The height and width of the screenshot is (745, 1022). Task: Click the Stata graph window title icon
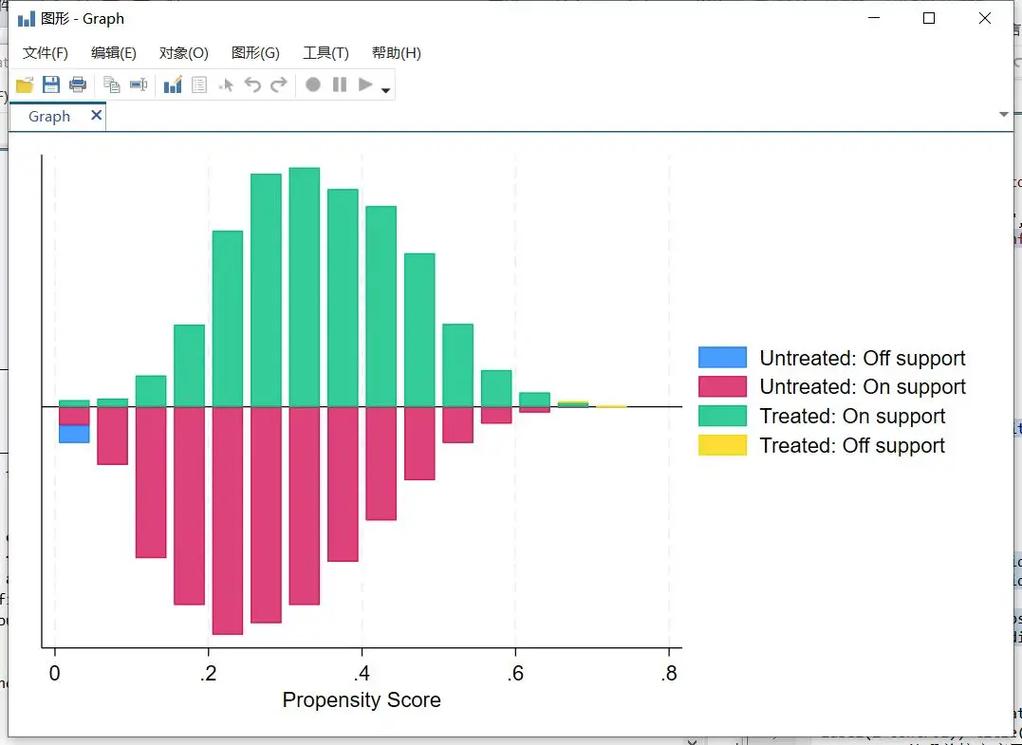(x=26, y=19)
